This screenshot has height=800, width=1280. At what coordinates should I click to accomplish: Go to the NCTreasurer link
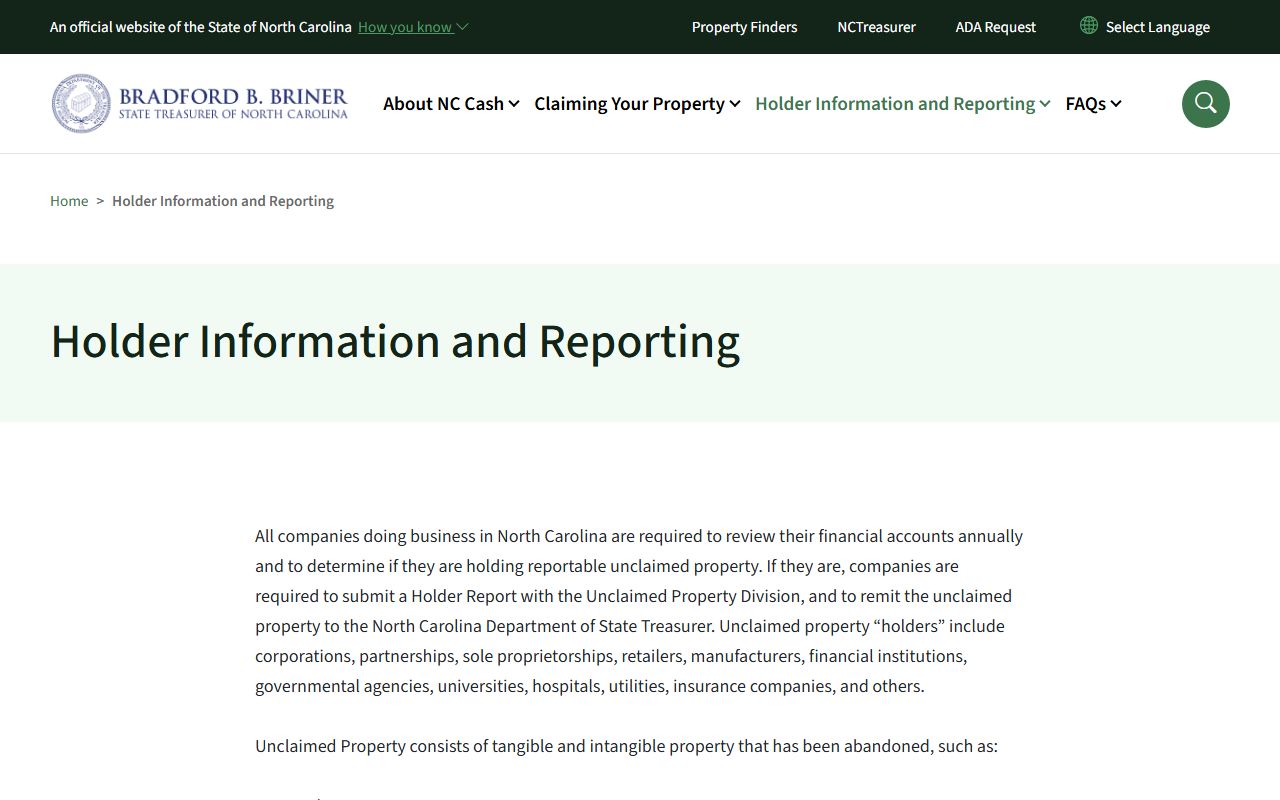876,27
